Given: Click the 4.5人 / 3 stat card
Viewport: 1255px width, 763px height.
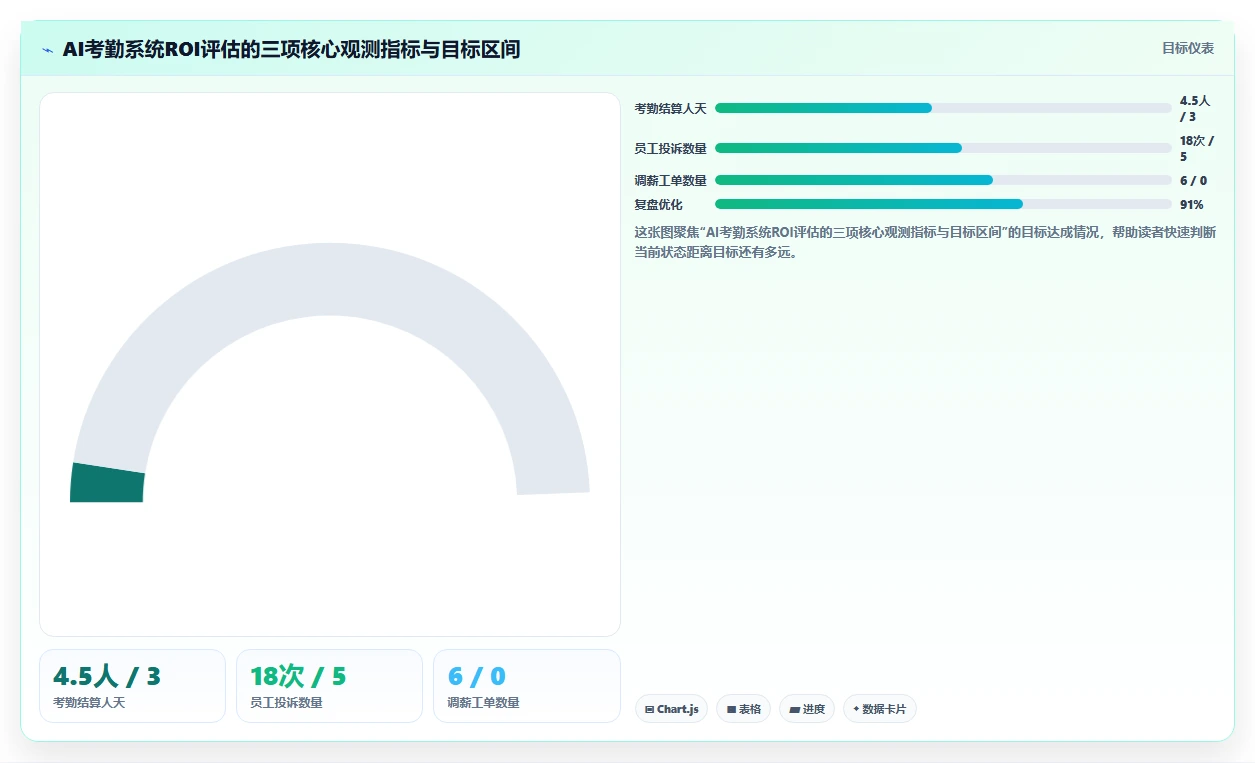Looking at the screenshot, I should [132, 686].
